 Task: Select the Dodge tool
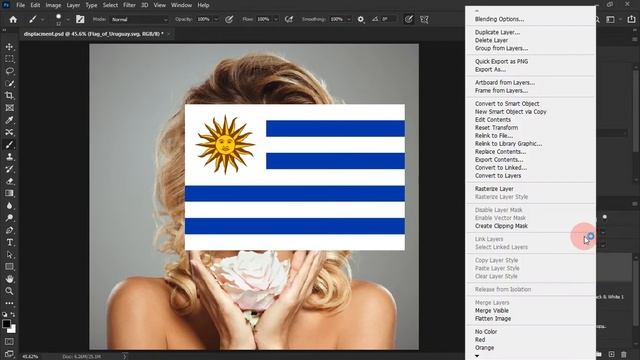click(x=9, y=218)
